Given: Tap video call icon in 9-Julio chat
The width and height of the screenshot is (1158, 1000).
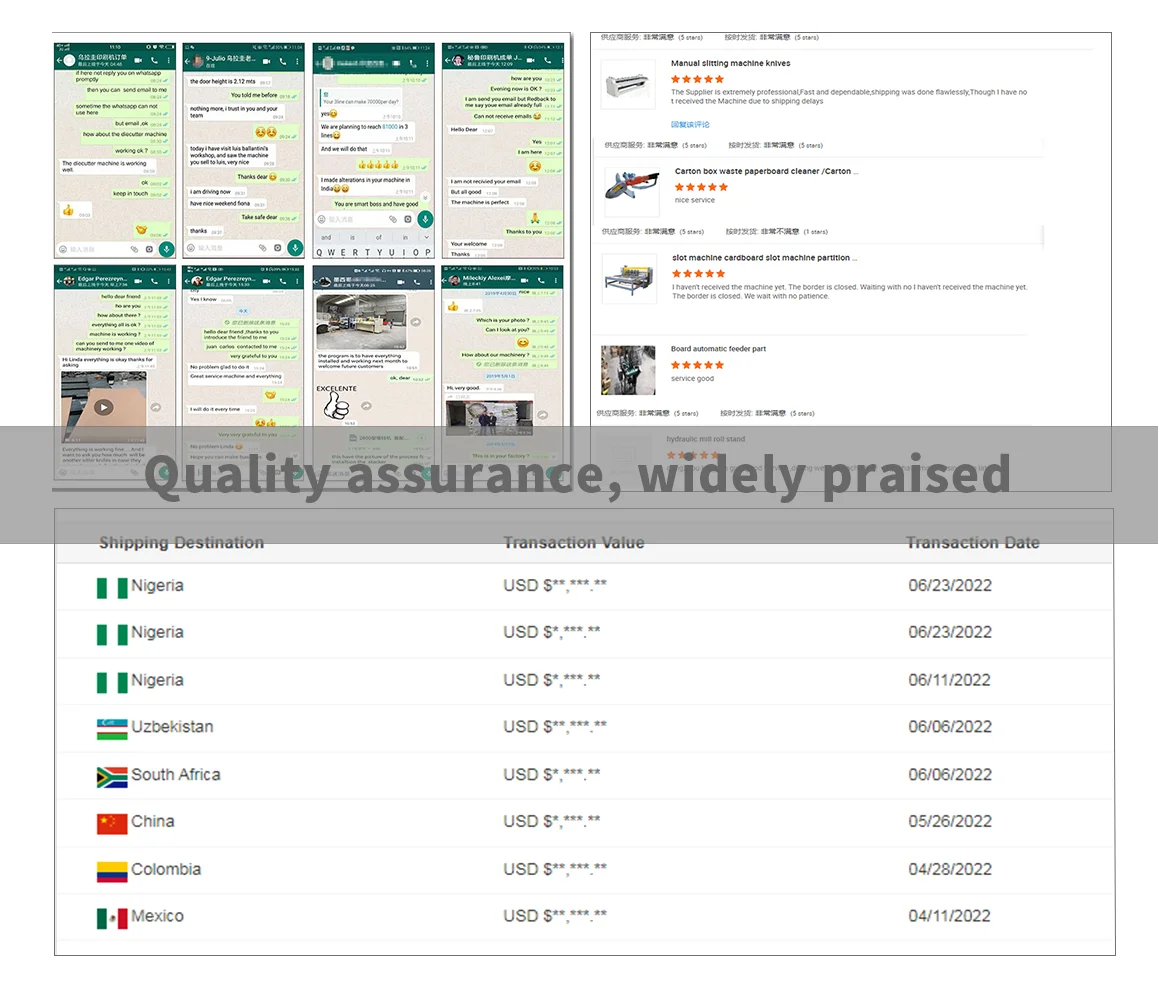Looking at the screenshot, I should (x=267, y=61).
